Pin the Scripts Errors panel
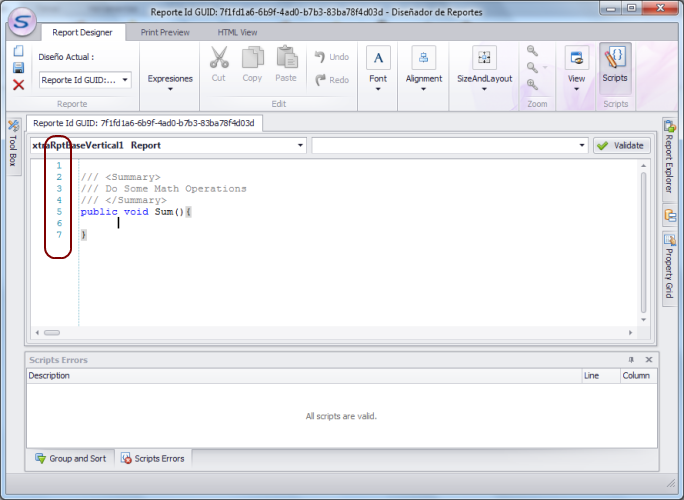 click(631, 360)
